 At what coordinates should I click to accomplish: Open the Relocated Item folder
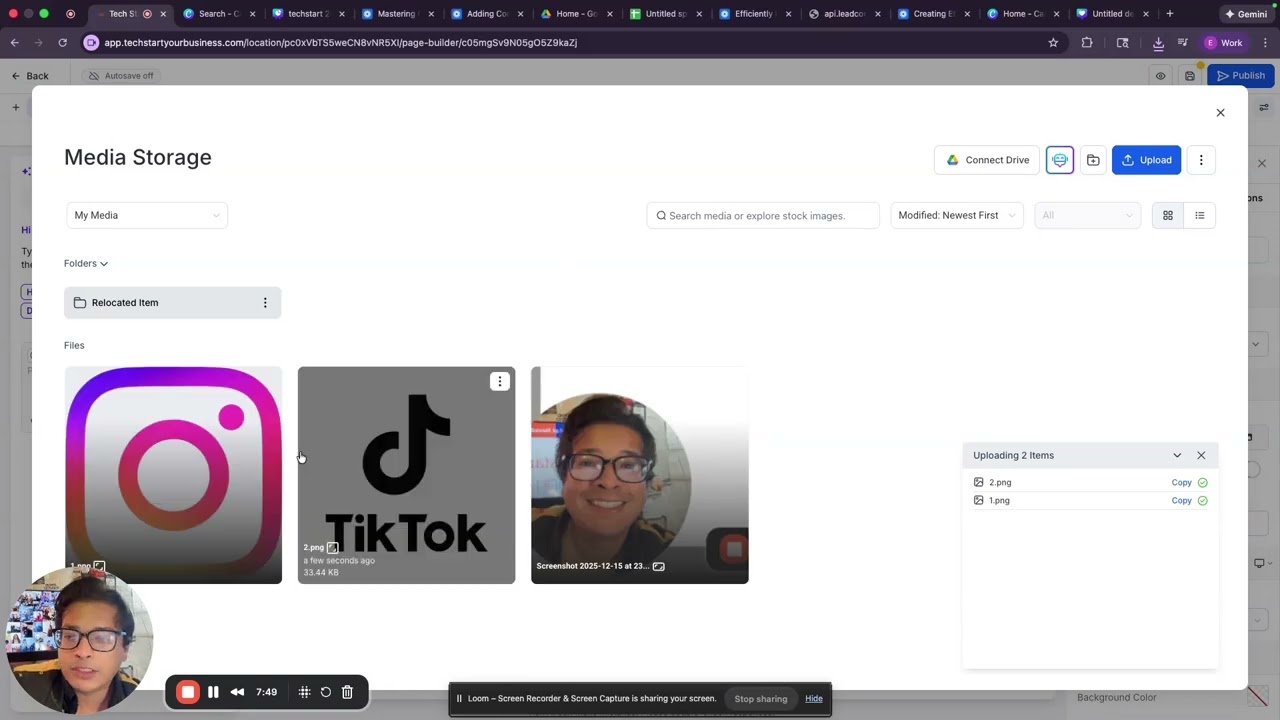click(172, 303)
